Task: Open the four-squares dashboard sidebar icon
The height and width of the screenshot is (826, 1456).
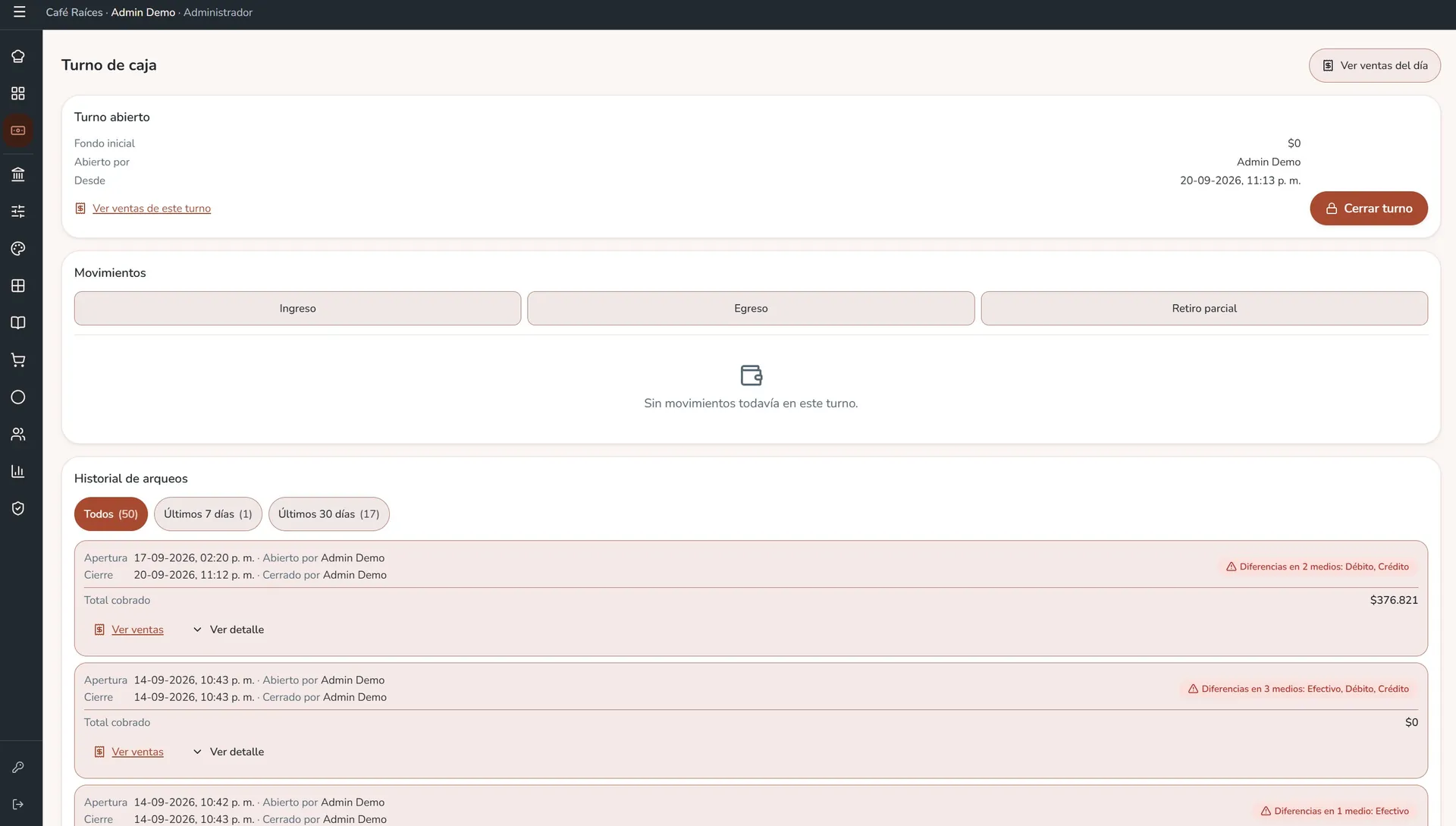Action: (x=18, y=93)
